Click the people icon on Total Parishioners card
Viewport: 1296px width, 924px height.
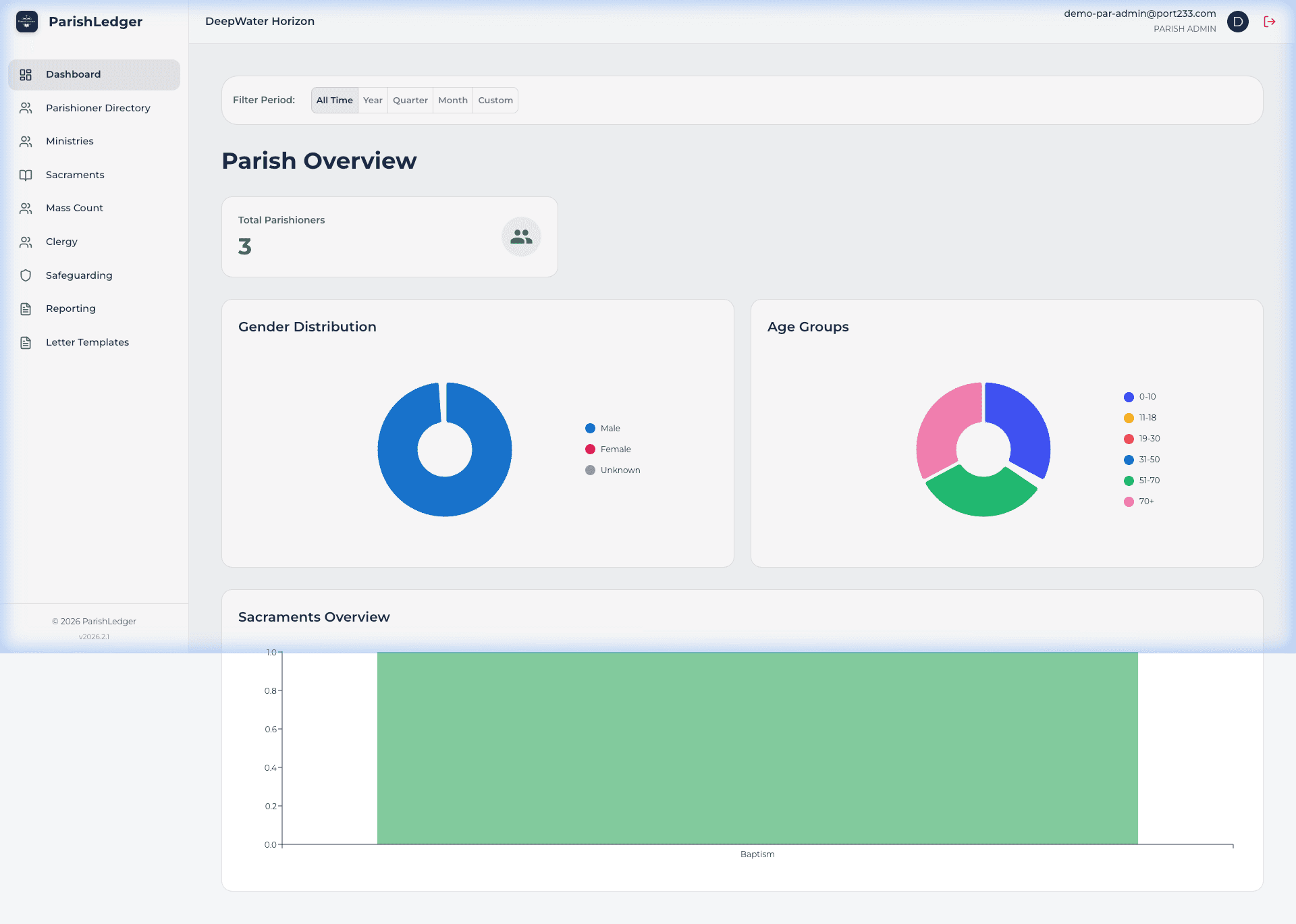coord(520,236)
